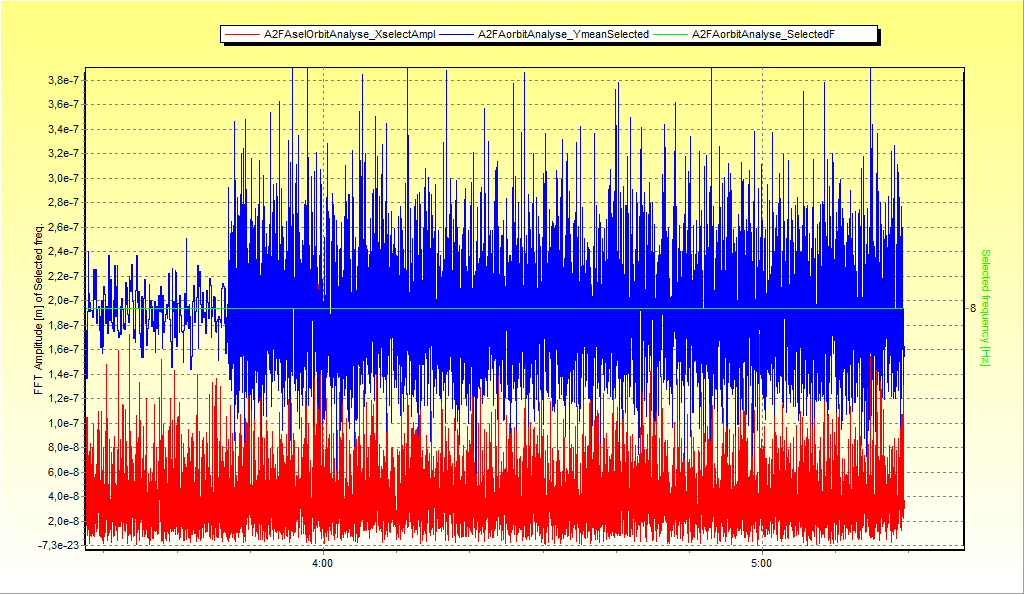Select the Selected frequency [Hz] axis title
The image size is (1024, 594).
point(986,308)
